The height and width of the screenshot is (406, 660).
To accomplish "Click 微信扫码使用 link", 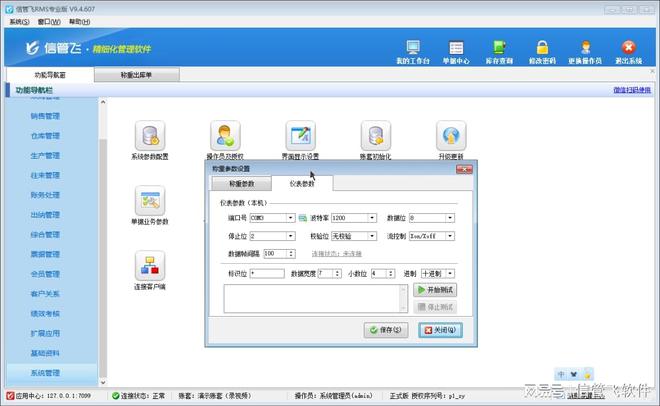I will (632, 90).
